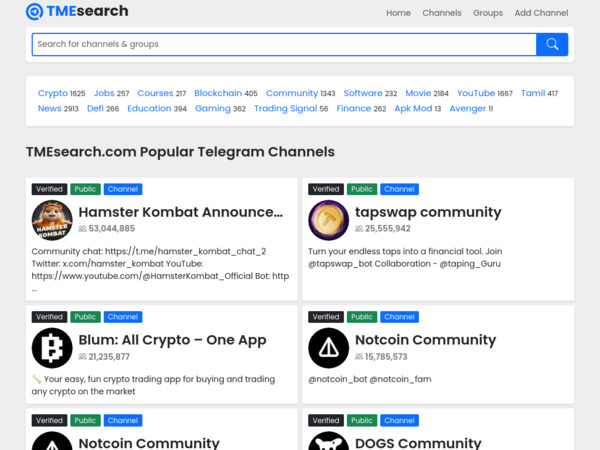Click the tapswap community coin avatar

click(x=328, y=220)
